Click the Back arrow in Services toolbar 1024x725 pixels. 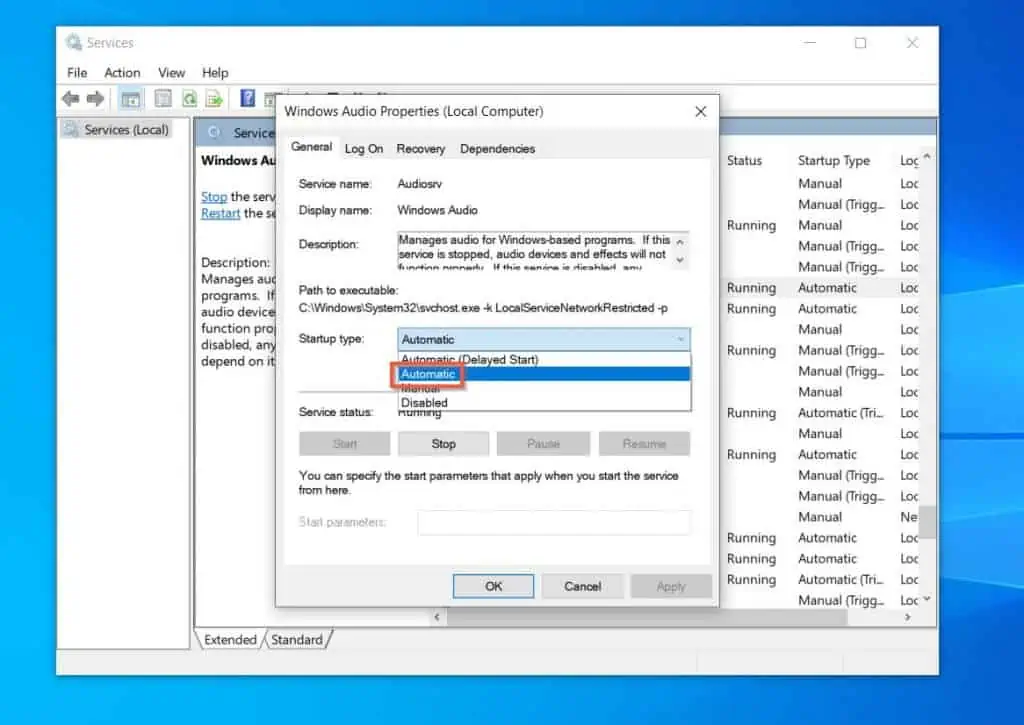click(x=70, y=99)
